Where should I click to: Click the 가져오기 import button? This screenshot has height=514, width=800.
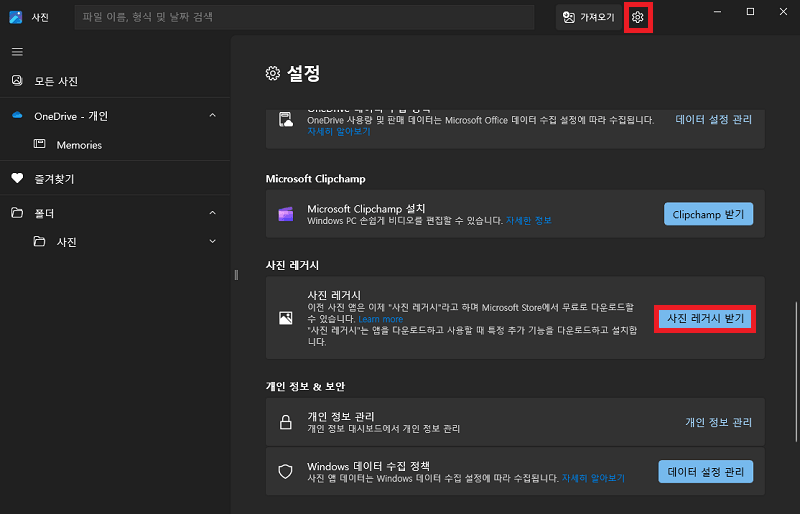(x=589, y=17)
